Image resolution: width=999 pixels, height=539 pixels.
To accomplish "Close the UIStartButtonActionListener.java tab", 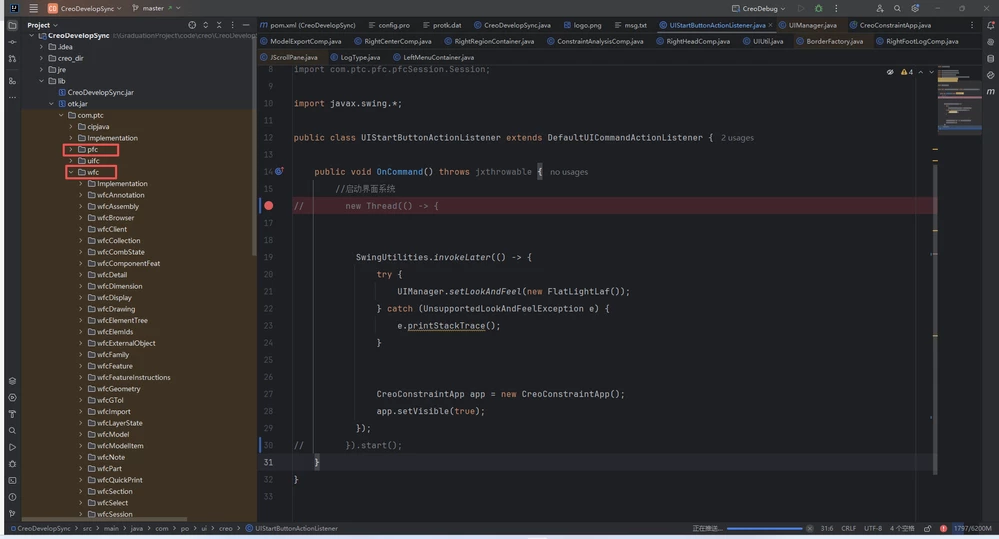I will [x=770, y=25].
